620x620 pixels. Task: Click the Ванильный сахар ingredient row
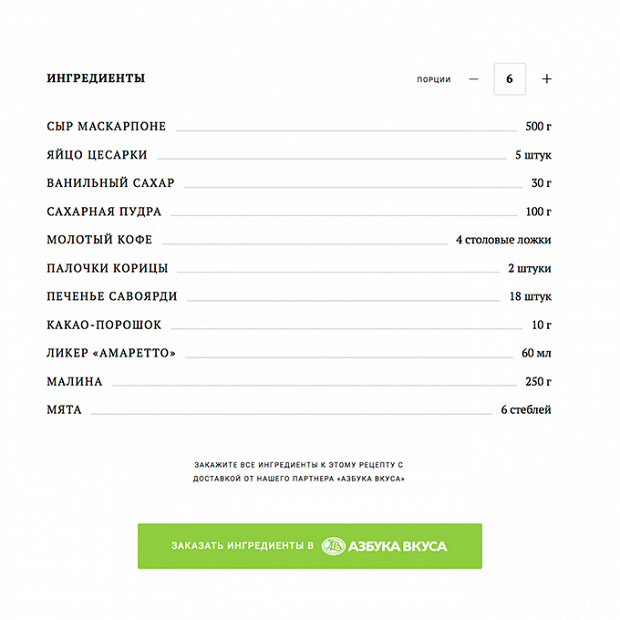[110, 183]
